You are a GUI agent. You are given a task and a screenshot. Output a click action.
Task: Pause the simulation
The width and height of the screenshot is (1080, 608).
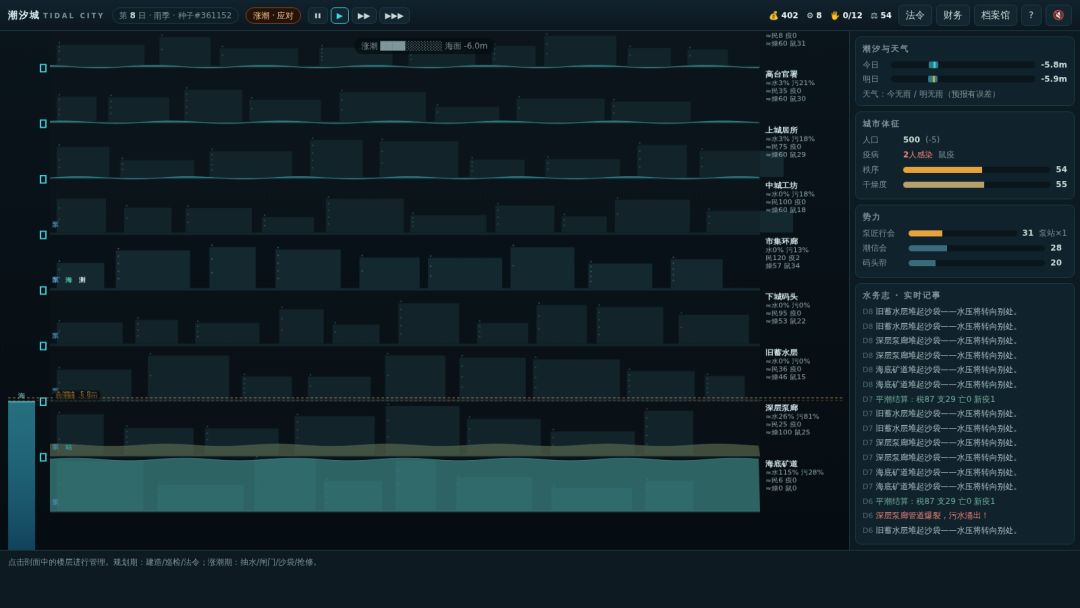tap(318, 15)
